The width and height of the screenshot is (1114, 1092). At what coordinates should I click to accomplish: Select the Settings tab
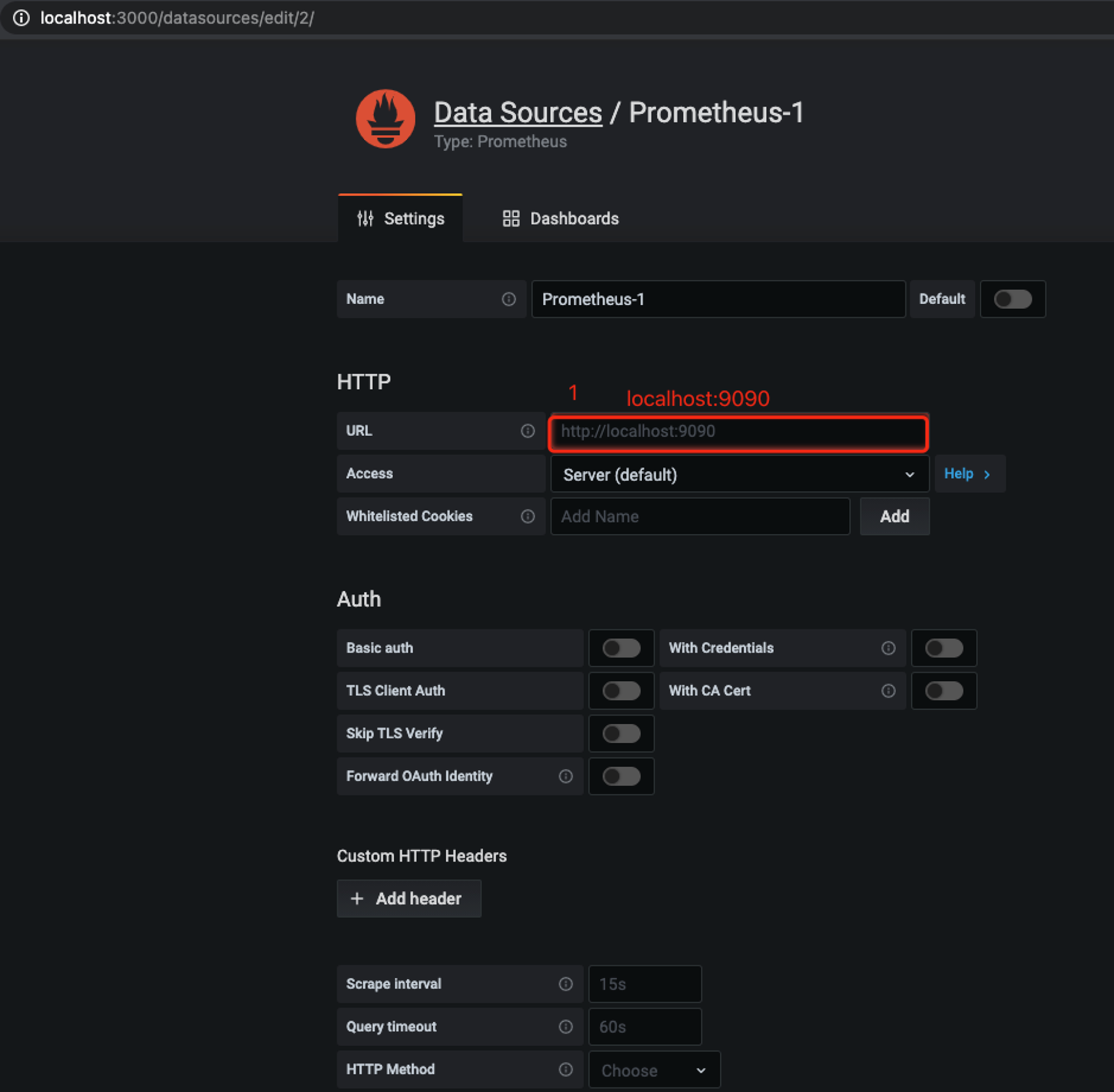(400, 218)
